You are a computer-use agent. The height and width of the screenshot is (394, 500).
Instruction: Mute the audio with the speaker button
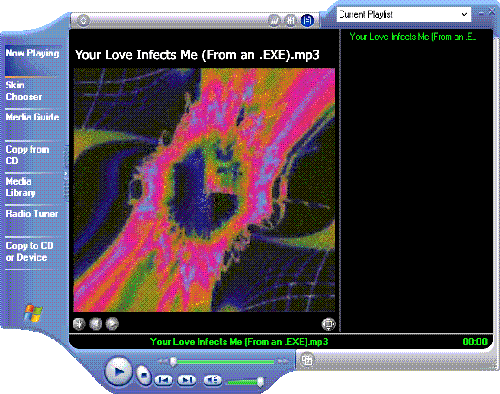(212, 380)
